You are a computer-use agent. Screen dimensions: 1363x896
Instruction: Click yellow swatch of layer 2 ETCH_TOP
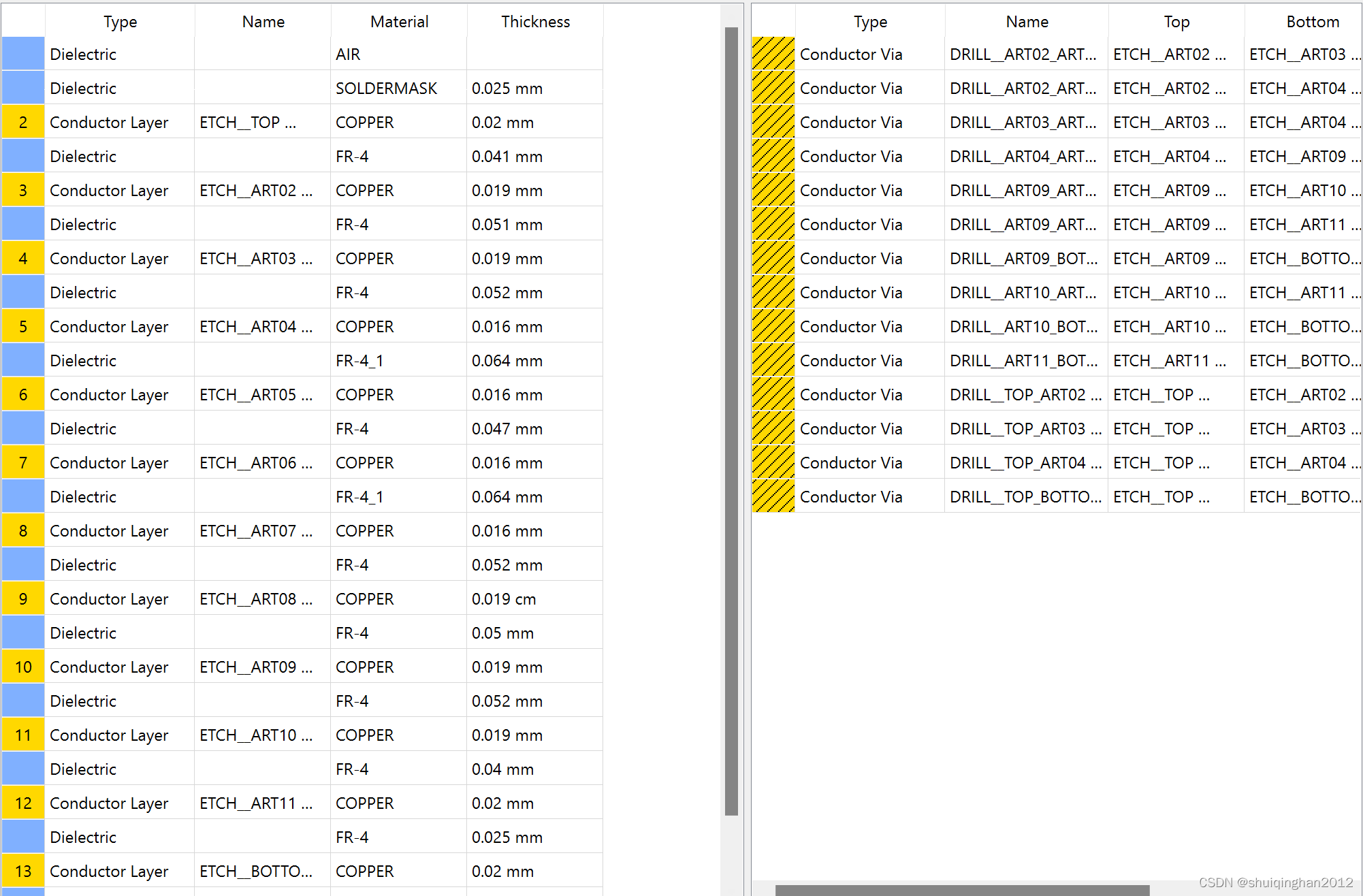23,122
